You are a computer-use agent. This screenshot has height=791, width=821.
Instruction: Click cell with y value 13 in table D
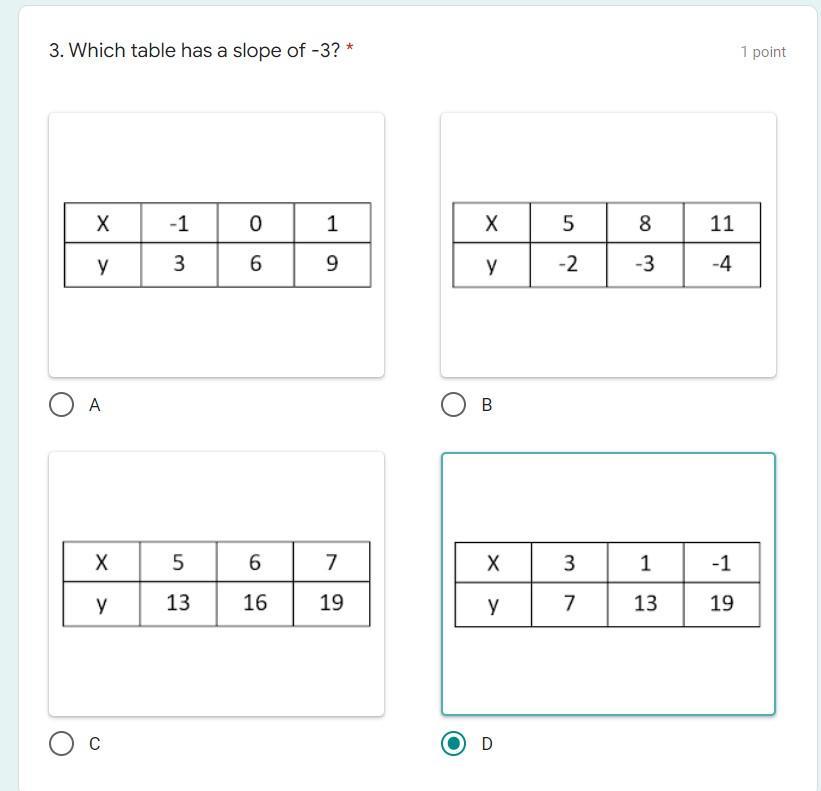(x=646, y=604)
